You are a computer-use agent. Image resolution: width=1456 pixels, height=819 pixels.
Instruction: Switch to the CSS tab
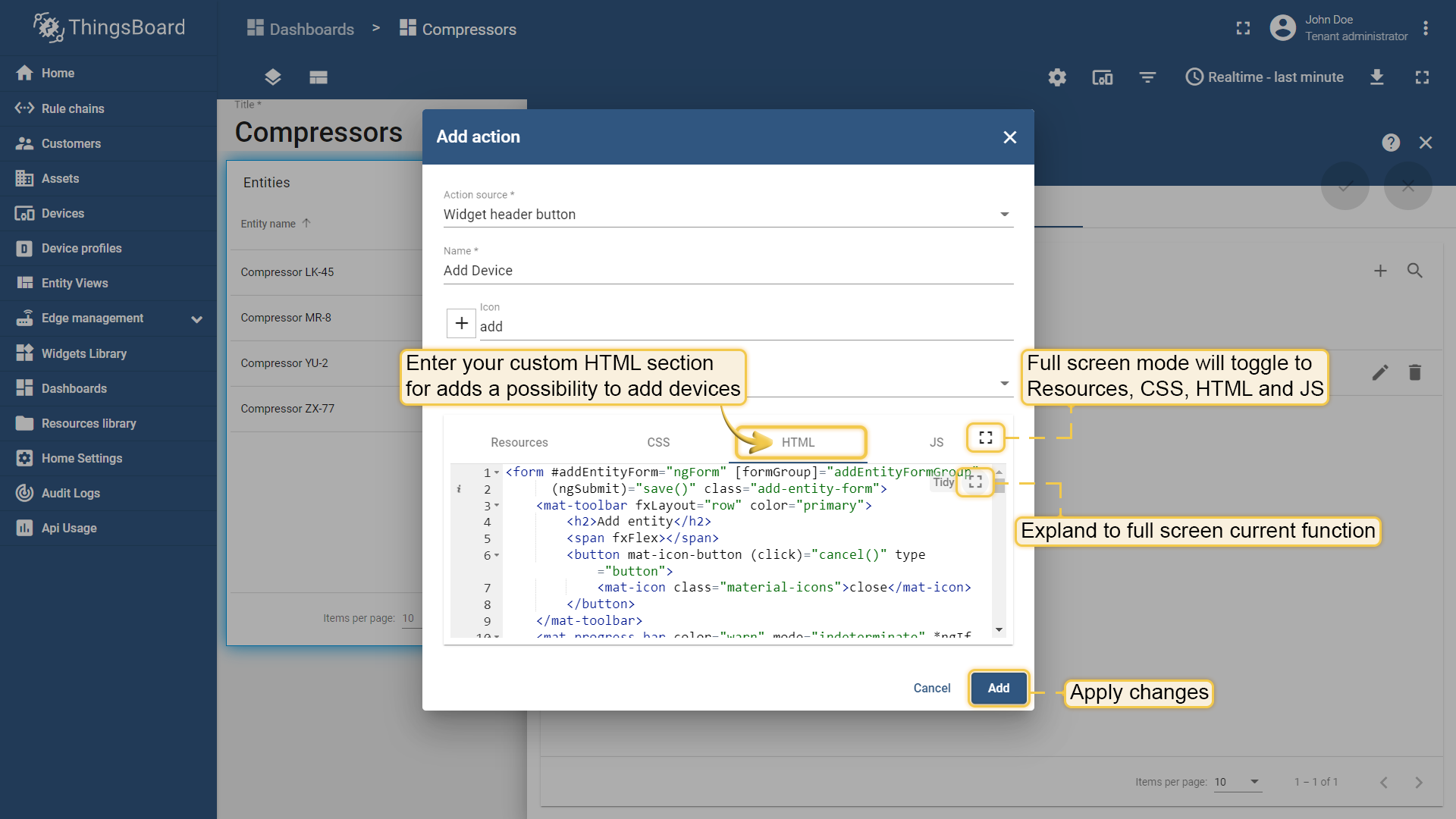(657, 442)
